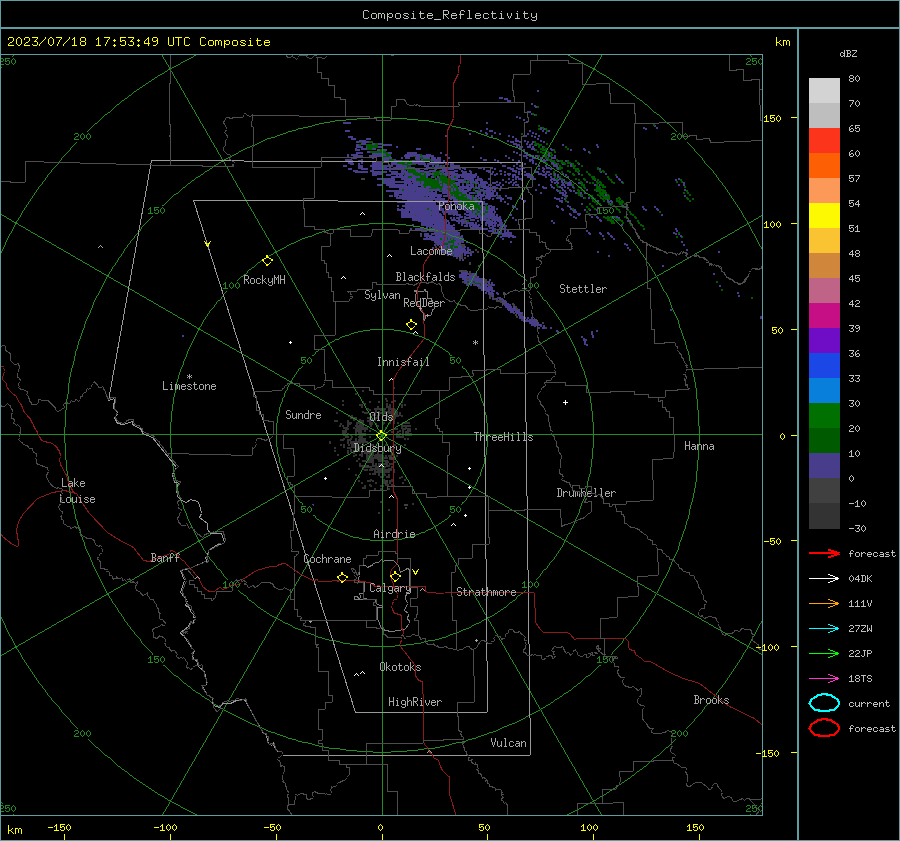Click the yellow diamond marker below RedDeer
The height and width of the screenshot is (841, 900).
pos(411,325)
